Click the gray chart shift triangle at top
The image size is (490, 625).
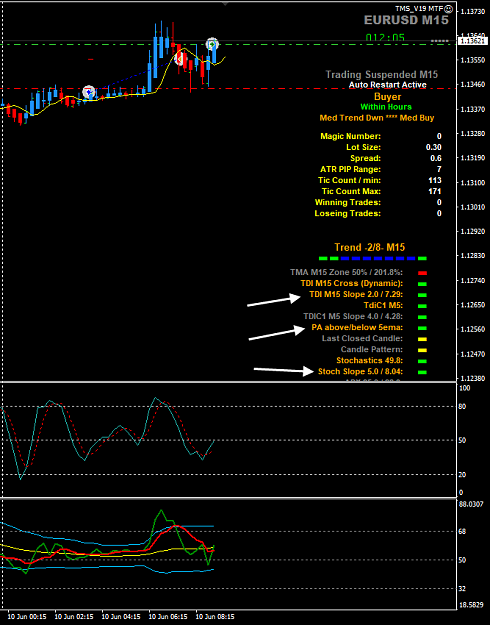pos(225,4)
